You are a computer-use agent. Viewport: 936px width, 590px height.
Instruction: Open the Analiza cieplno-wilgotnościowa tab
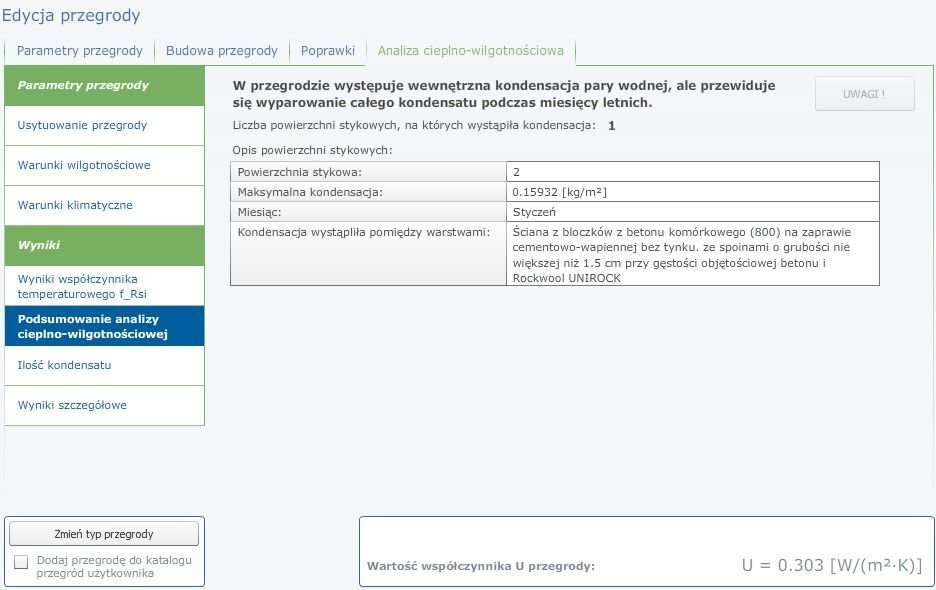[470, 51]
